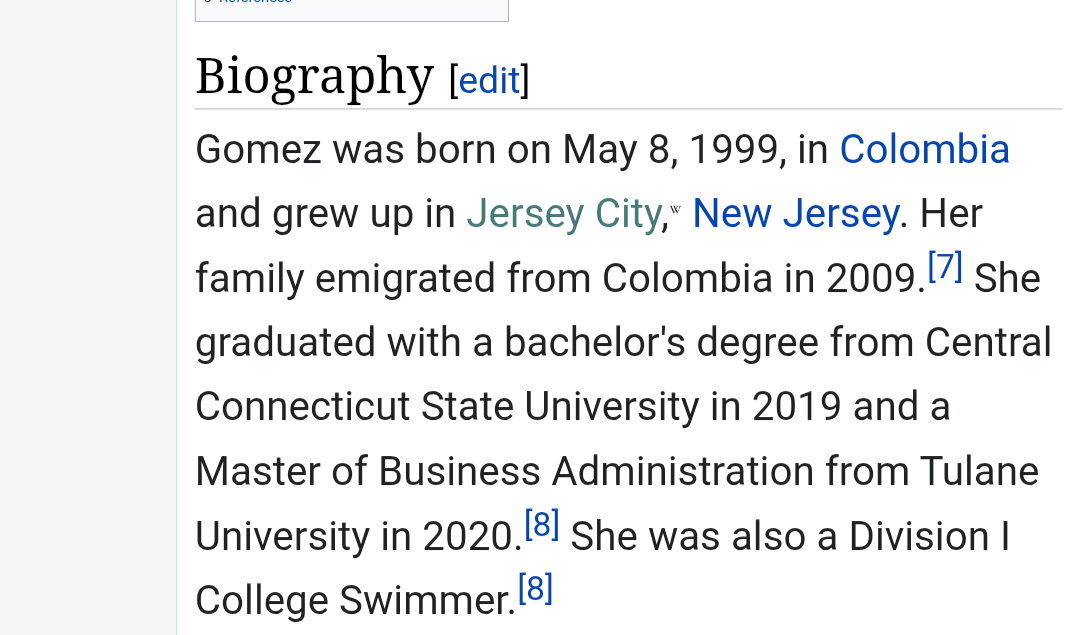Click the Biography section heading
This screenshot has width=1080, height=635.
tap(314, 76)
